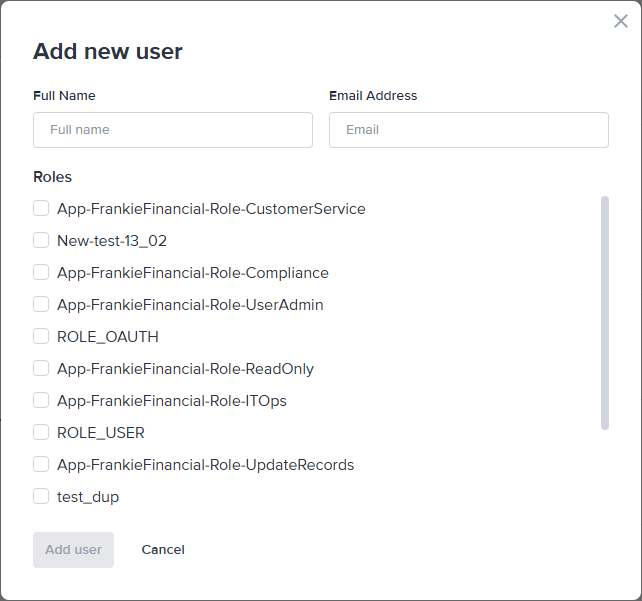Focus the Email address input field
The height and width of the screenshot is (601, 642).
click(x=468, y=130)
